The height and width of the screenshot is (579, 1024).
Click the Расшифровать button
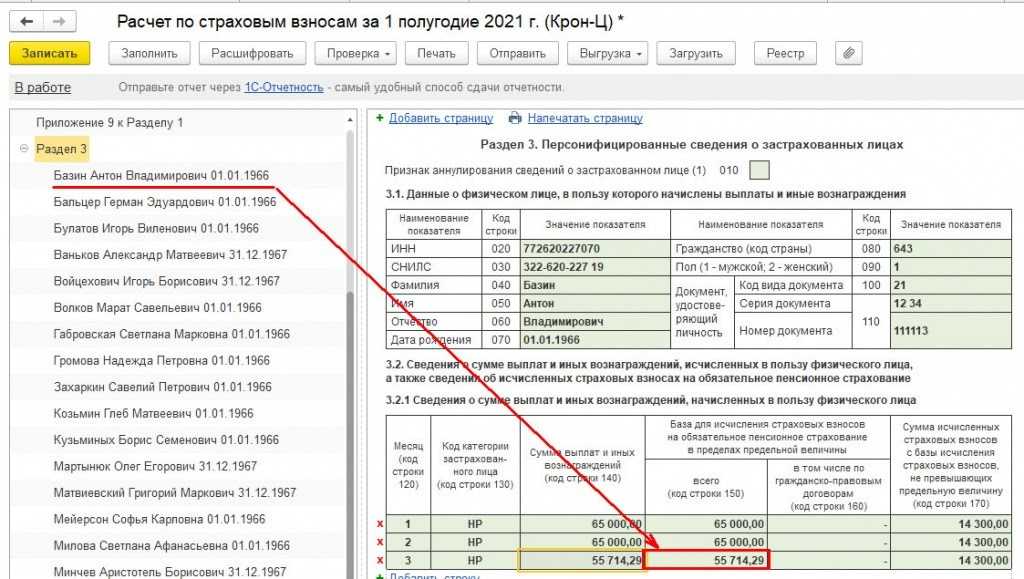252,54
